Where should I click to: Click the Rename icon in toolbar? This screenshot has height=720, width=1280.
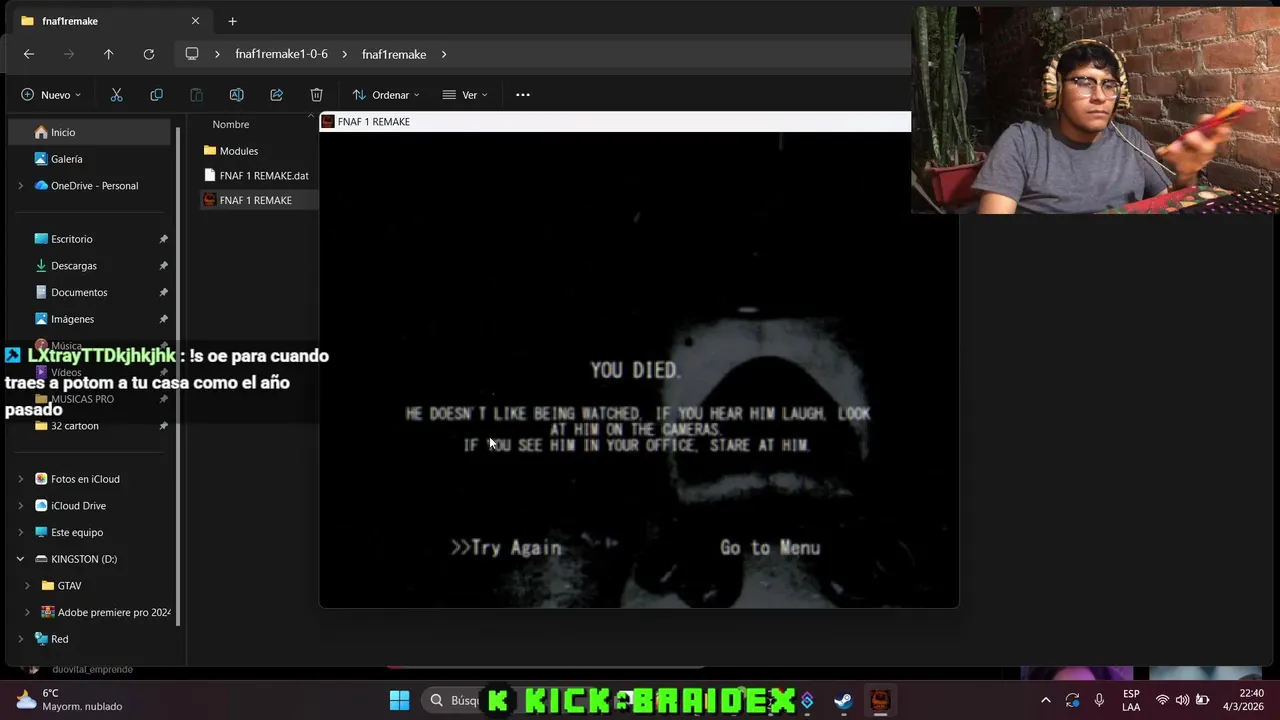point(236,95)
